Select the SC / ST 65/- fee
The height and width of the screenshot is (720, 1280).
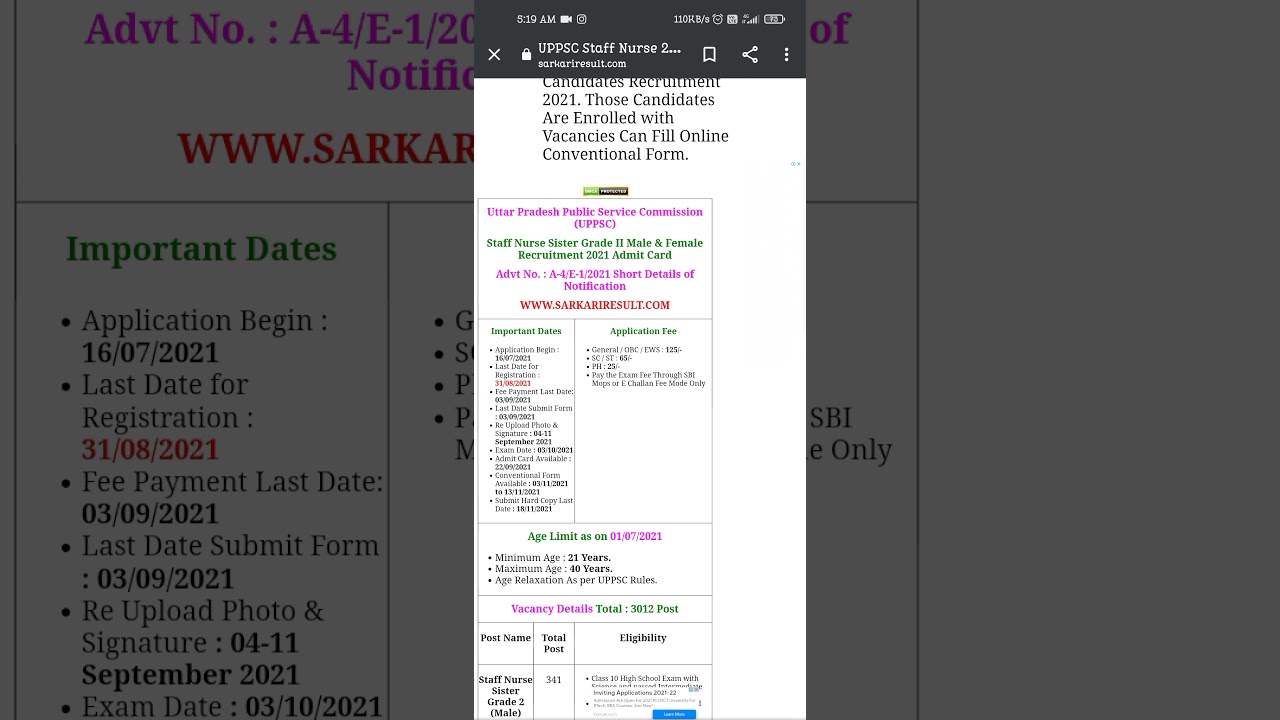(612, 358)
